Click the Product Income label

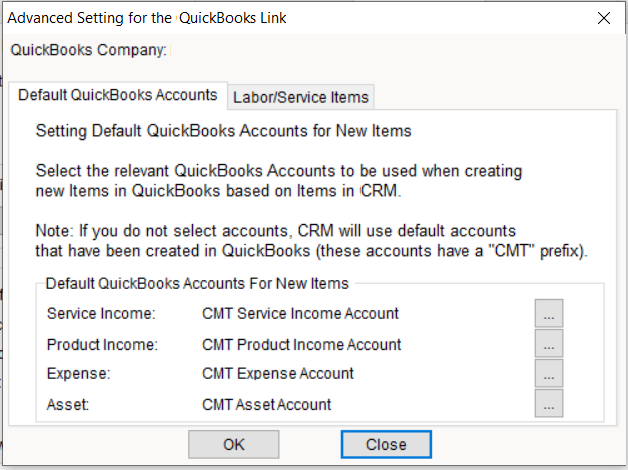103,344
